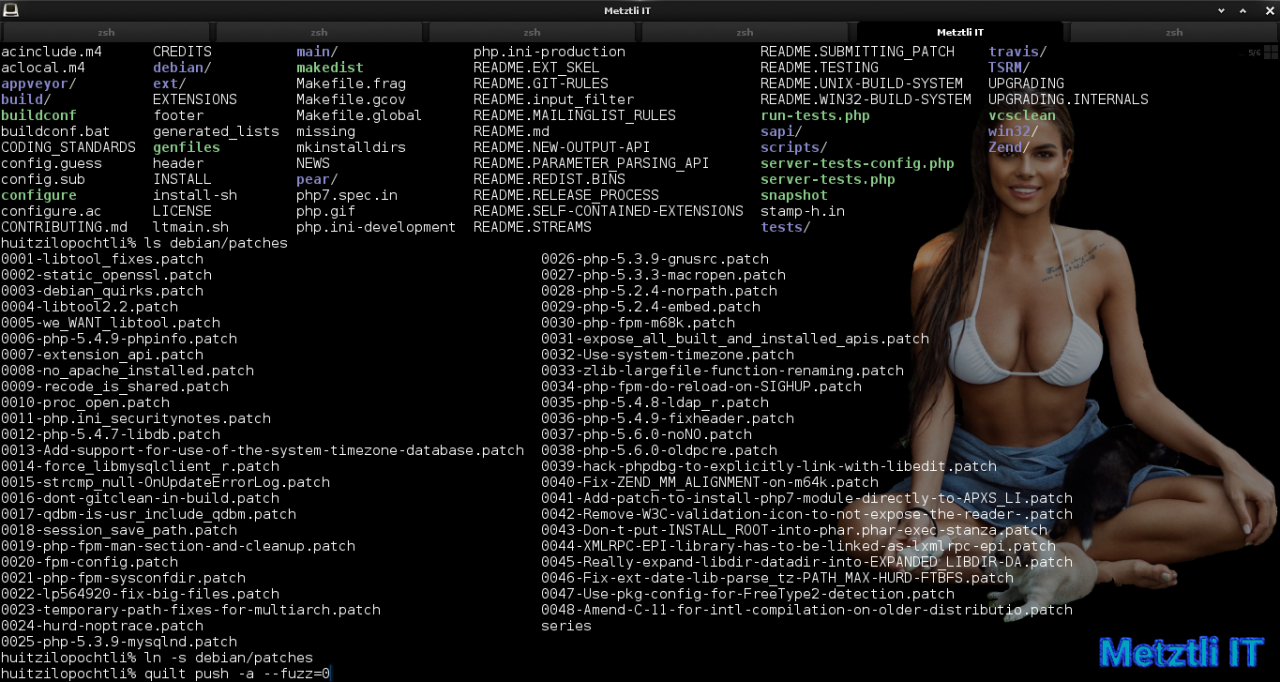This screenshot has width=1280, height=682.
Task: Click 0005-we_WANT_libtool.patch
Action: click(x=110, y=323)
